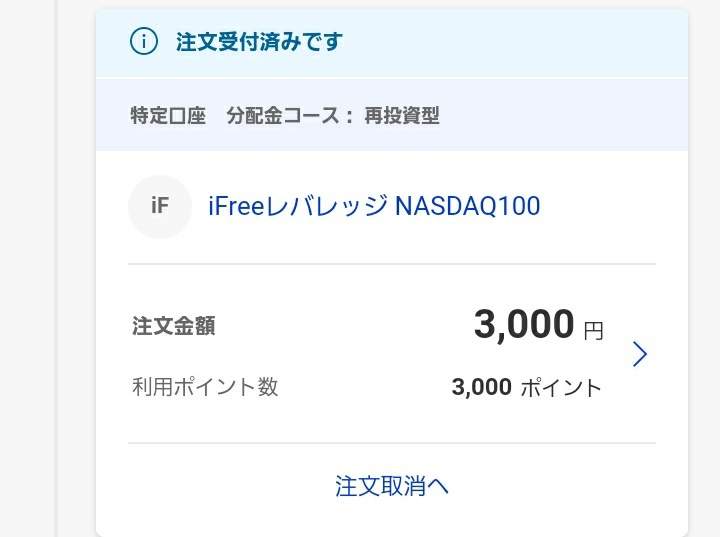Go to 注文取消へ to cancel order

pos(392,486)
